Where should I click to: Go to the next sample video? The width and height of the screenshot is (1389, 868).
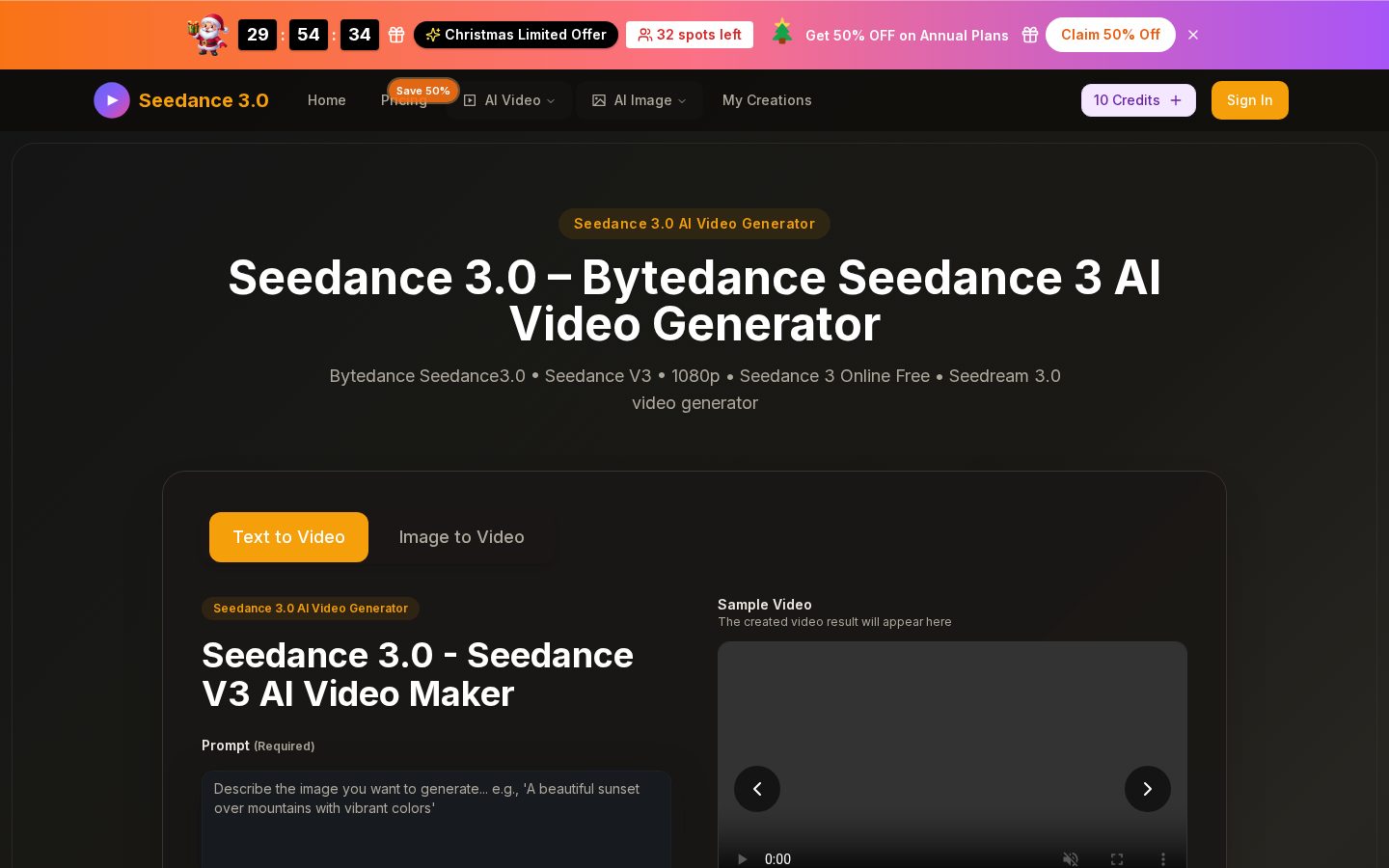coord(1148,789)
